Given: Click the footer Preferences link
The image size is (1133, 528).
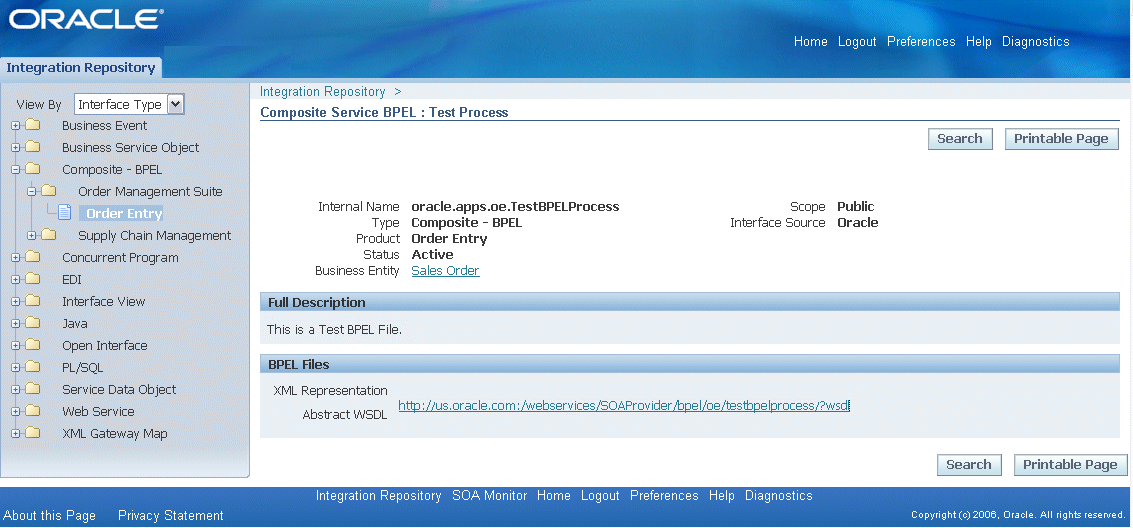Looking at the screenshot, I should pyautogui.click(x=664, y=495).
